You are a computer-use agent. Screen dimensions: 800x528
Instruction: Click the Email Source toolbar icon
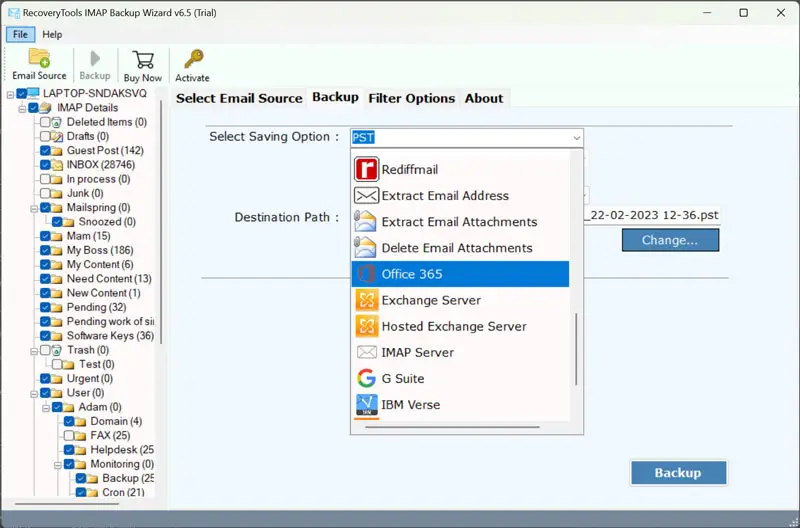[39, 58]
